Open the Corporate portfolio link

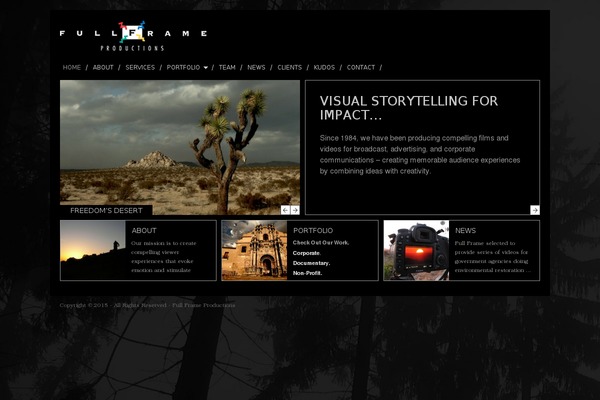tap(307, 253)
